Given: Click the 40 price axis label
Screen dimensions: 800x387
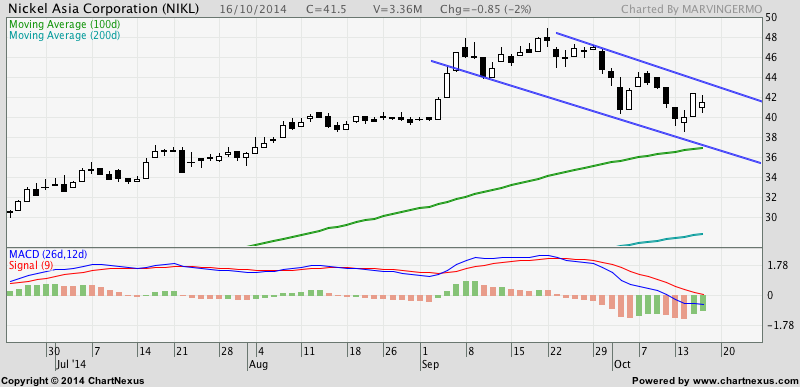Looking at the screenshot, I should pos(771,117).
